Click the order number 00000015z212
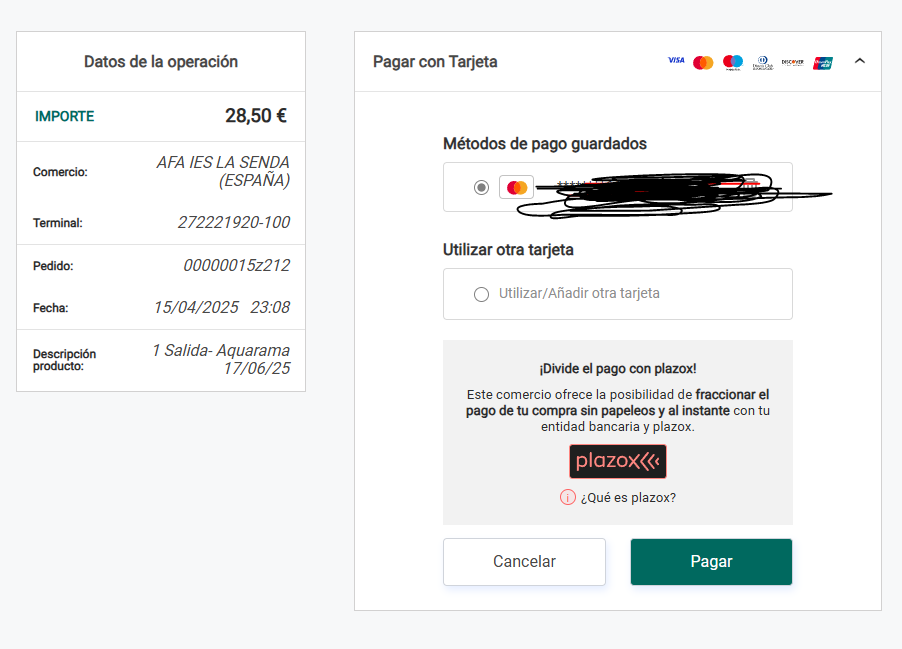 click(x=236, y=266)
